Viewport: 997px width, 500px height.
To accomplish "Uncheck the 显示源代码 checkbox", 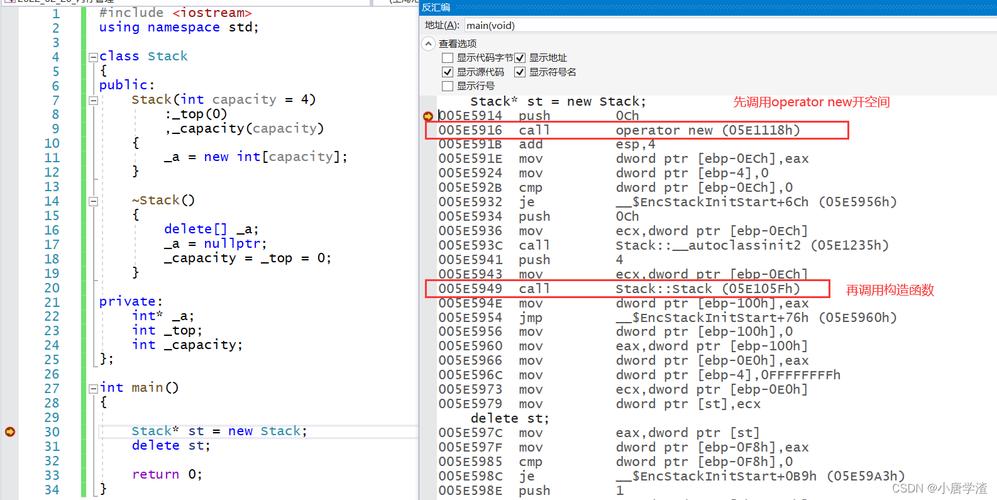I will coord(448,72).
